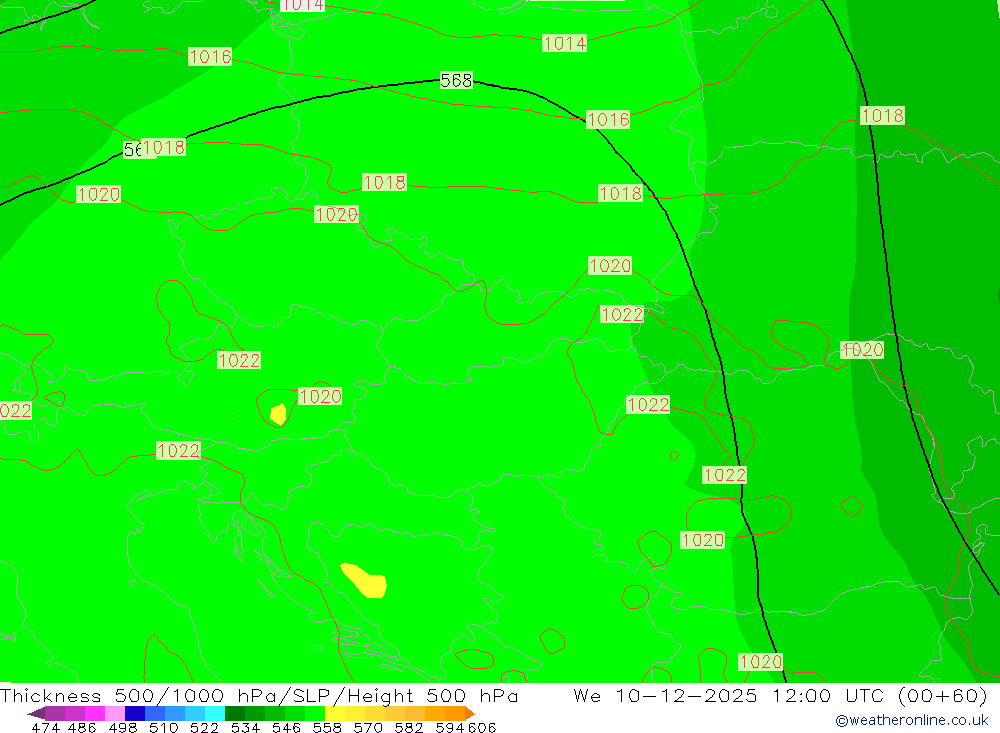Click the black 568 height contour label

point(456,80)
